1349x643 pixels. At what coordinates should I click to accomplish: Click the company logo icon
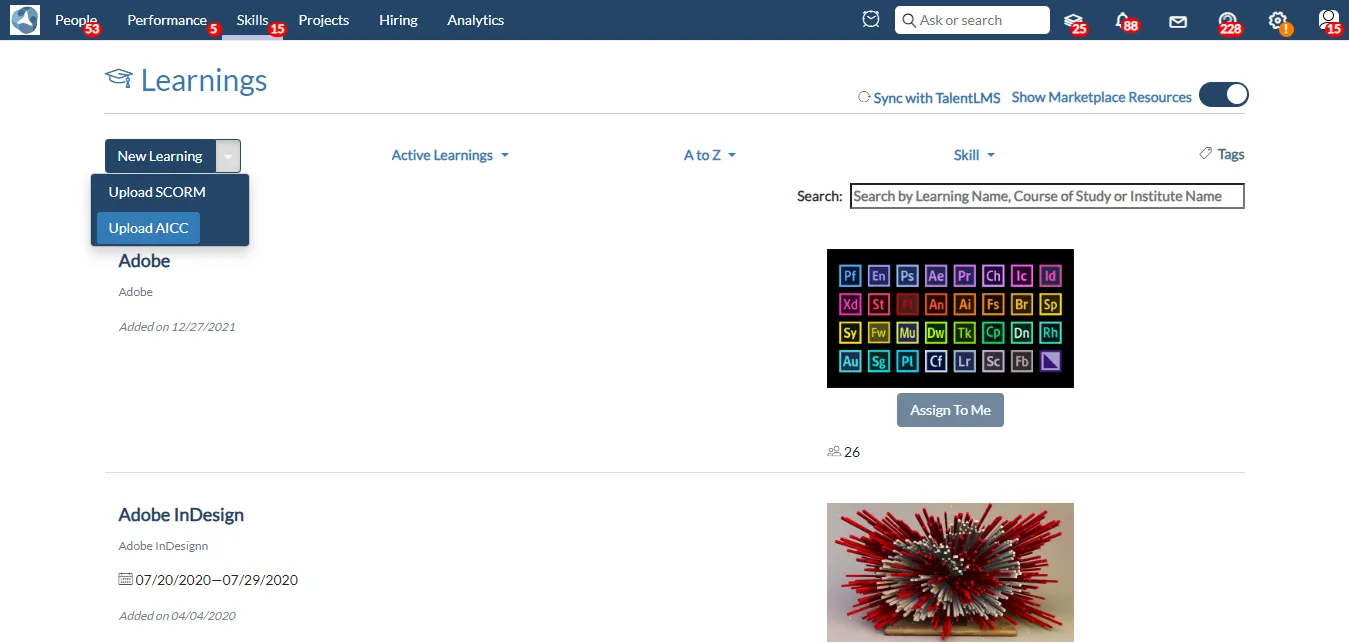(x=25, y=20)
